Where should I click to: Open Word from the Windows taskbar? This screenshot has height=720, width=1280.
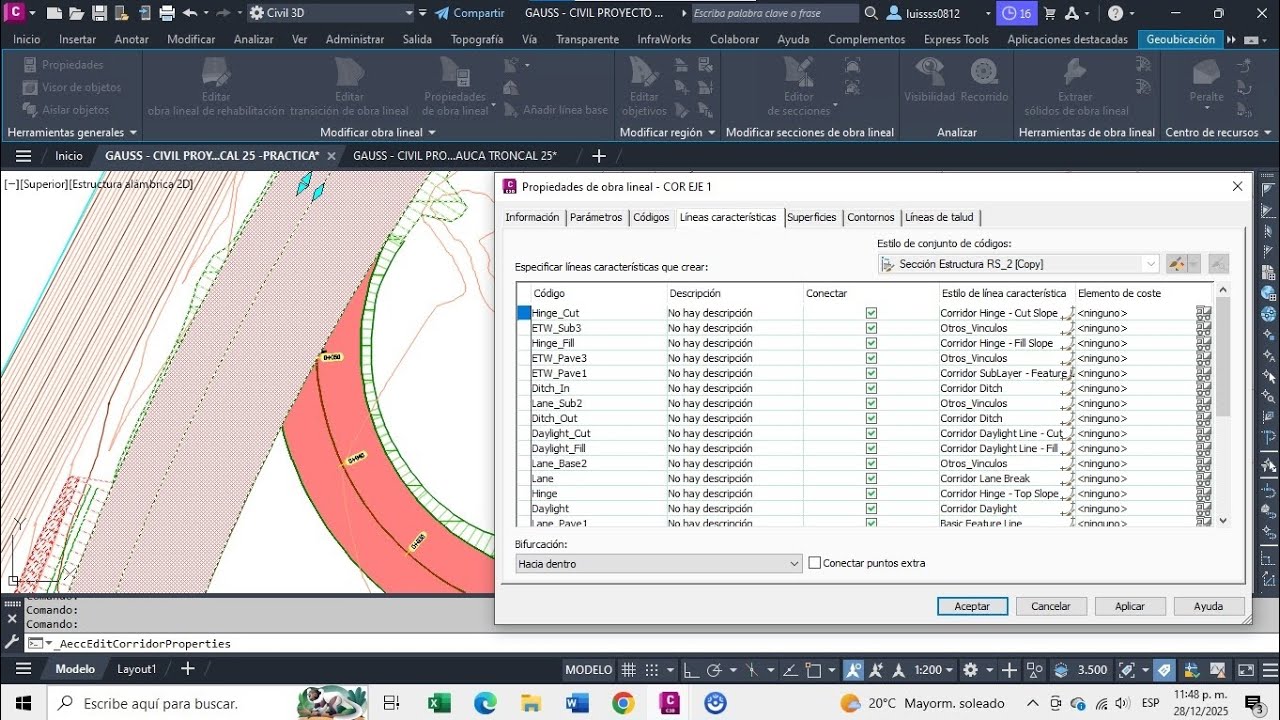(577, 703)
